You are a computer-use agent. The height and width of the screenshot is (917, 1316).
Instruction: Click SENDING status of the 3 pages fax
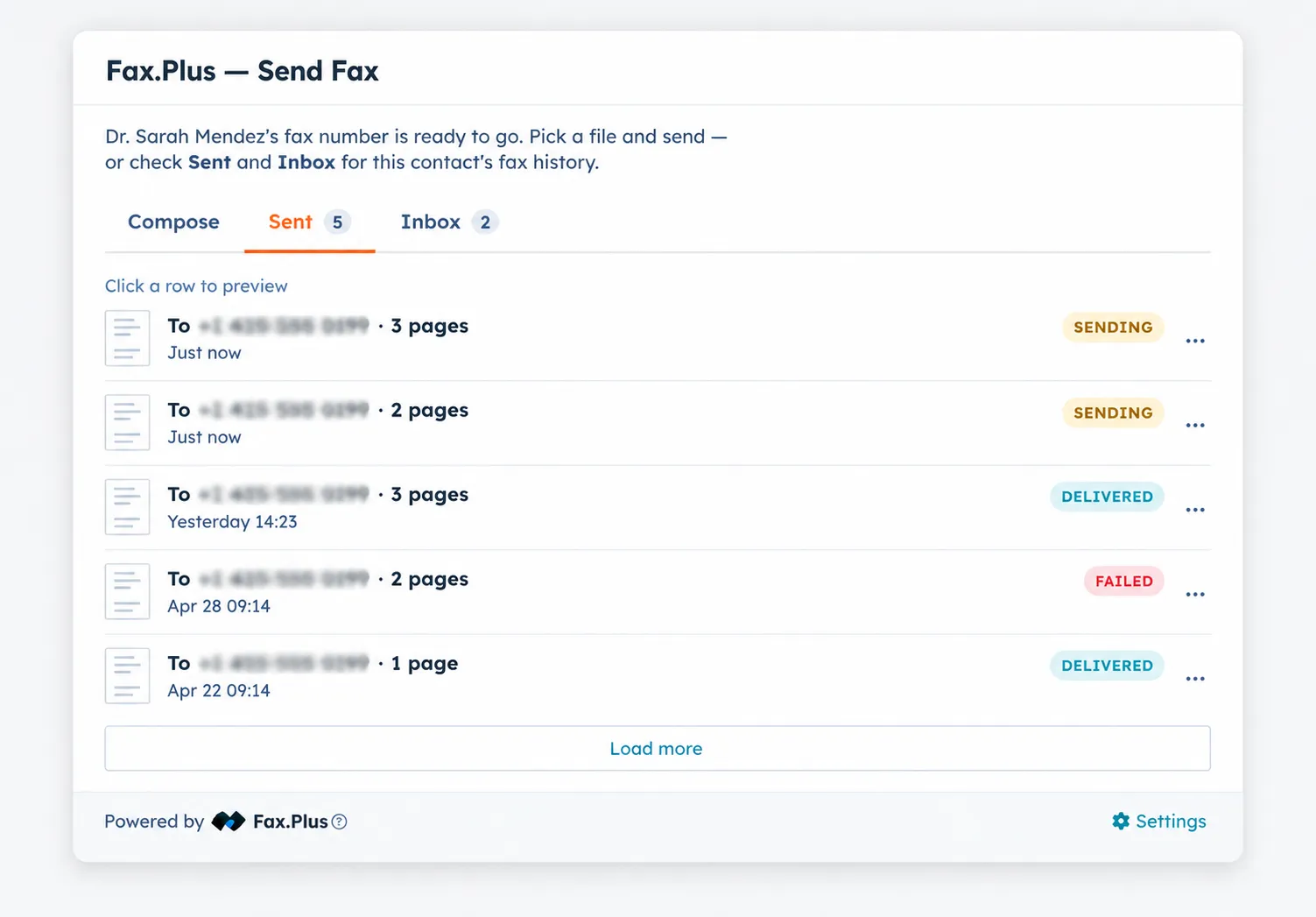pos(1113,328)
